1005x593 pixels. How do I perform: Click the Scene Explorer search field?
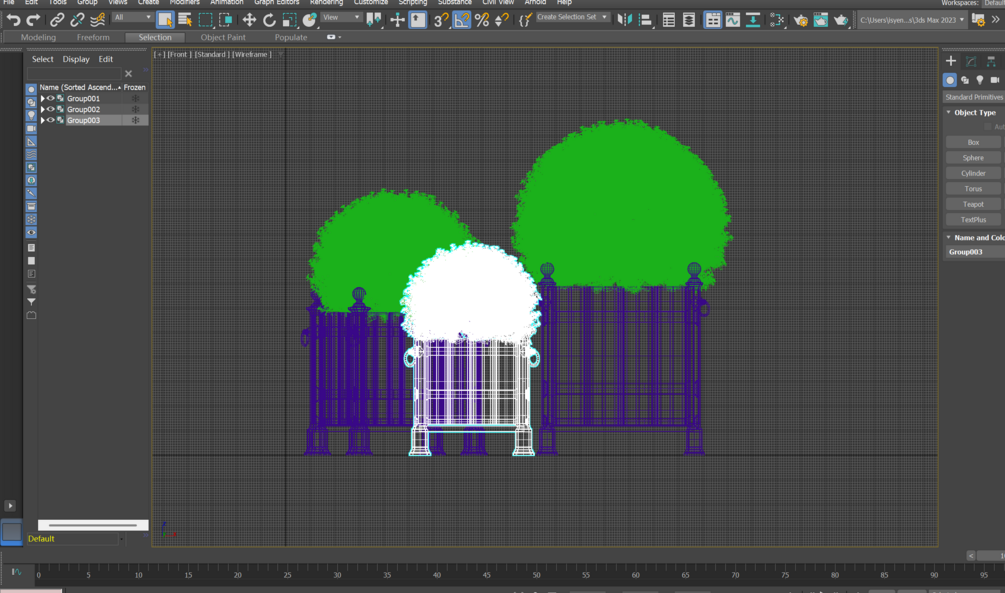(74, 74)
